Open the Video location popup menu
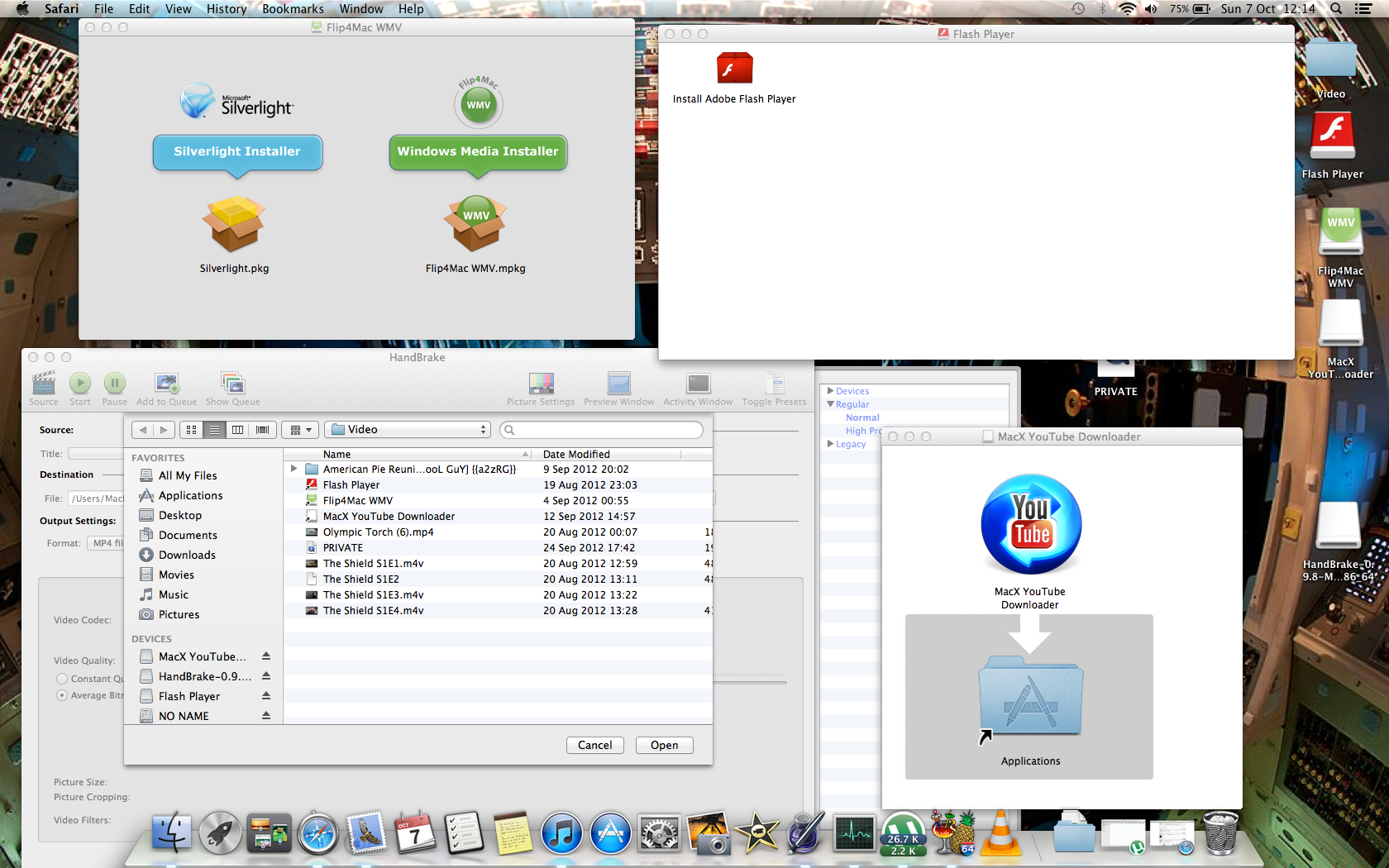1389x868 pixels. pyautogui.click(x=408, y=430)
